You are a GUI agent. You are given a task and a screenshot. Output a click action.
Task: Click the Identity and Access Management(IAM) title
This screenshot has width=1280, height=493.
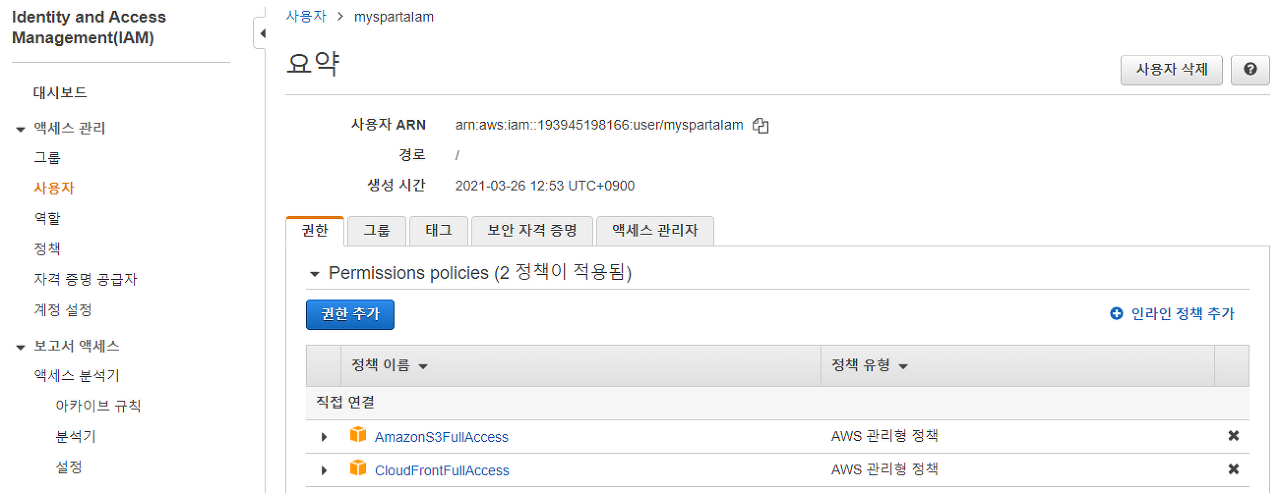pyautogui.click(x=89, y=28)
